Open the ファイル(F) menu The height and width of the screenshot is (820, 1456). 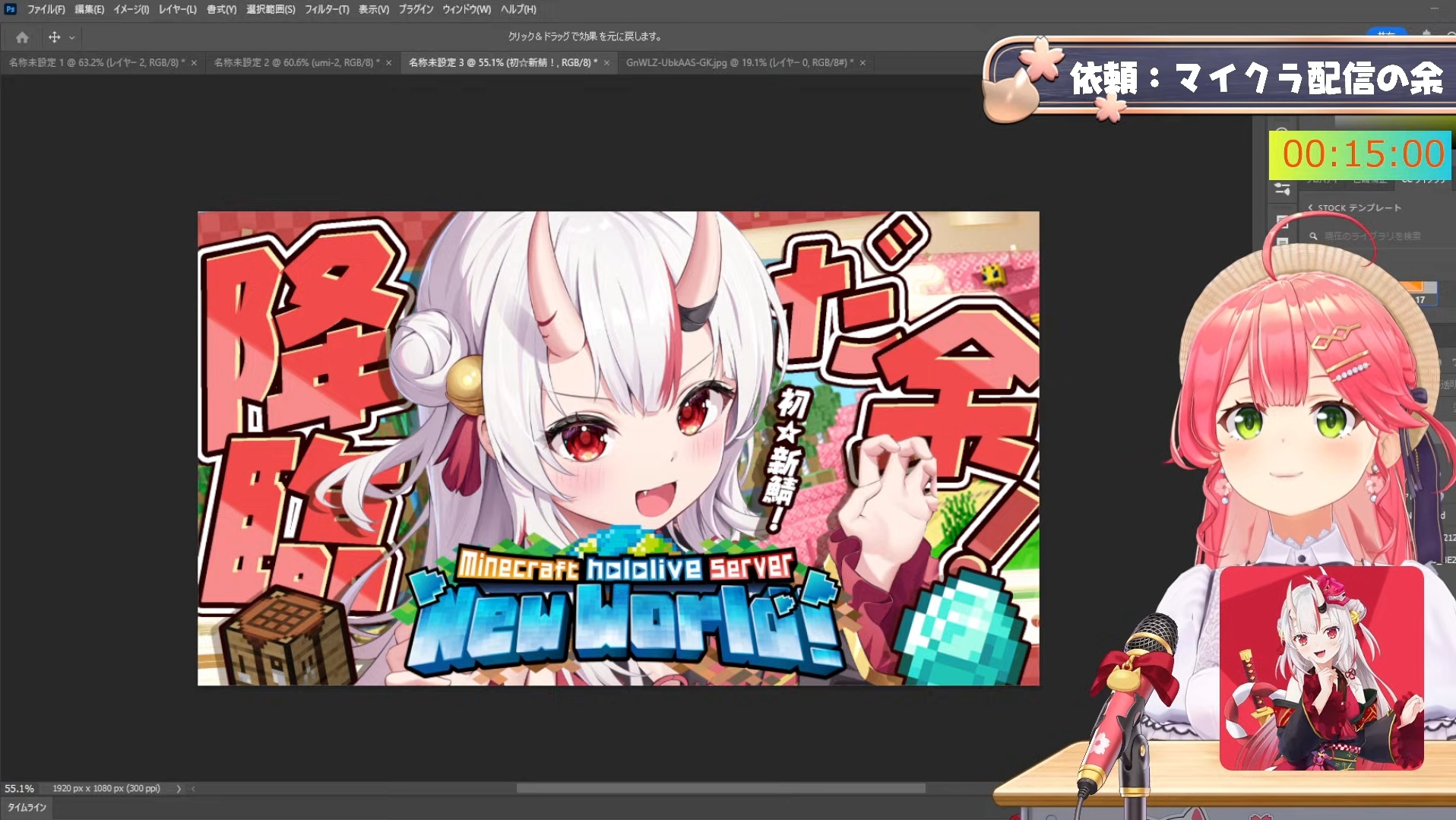(x=46, y=9)
